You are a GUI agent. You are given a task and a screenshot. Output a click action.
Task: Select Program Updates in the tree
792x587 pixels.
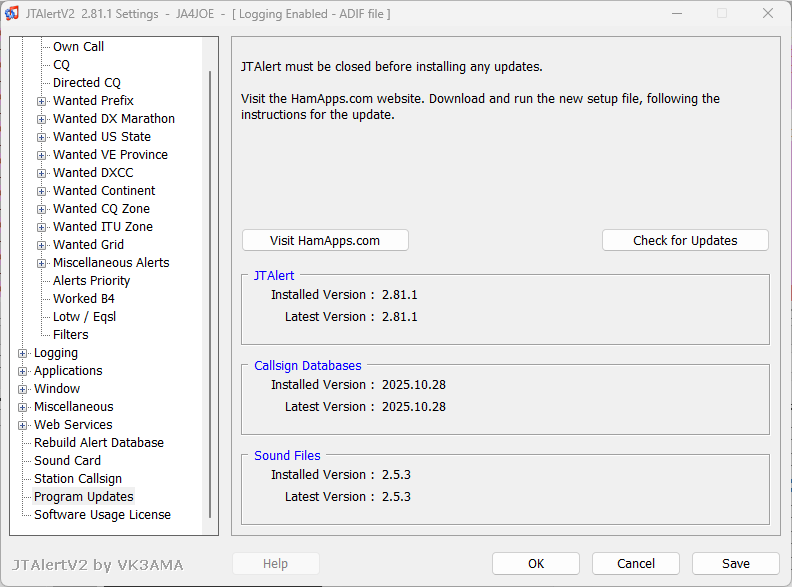84,497
